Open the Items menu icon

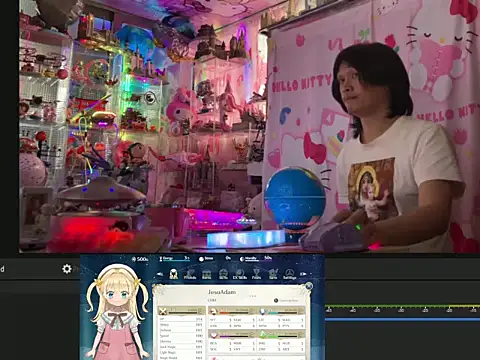[207, 274]
